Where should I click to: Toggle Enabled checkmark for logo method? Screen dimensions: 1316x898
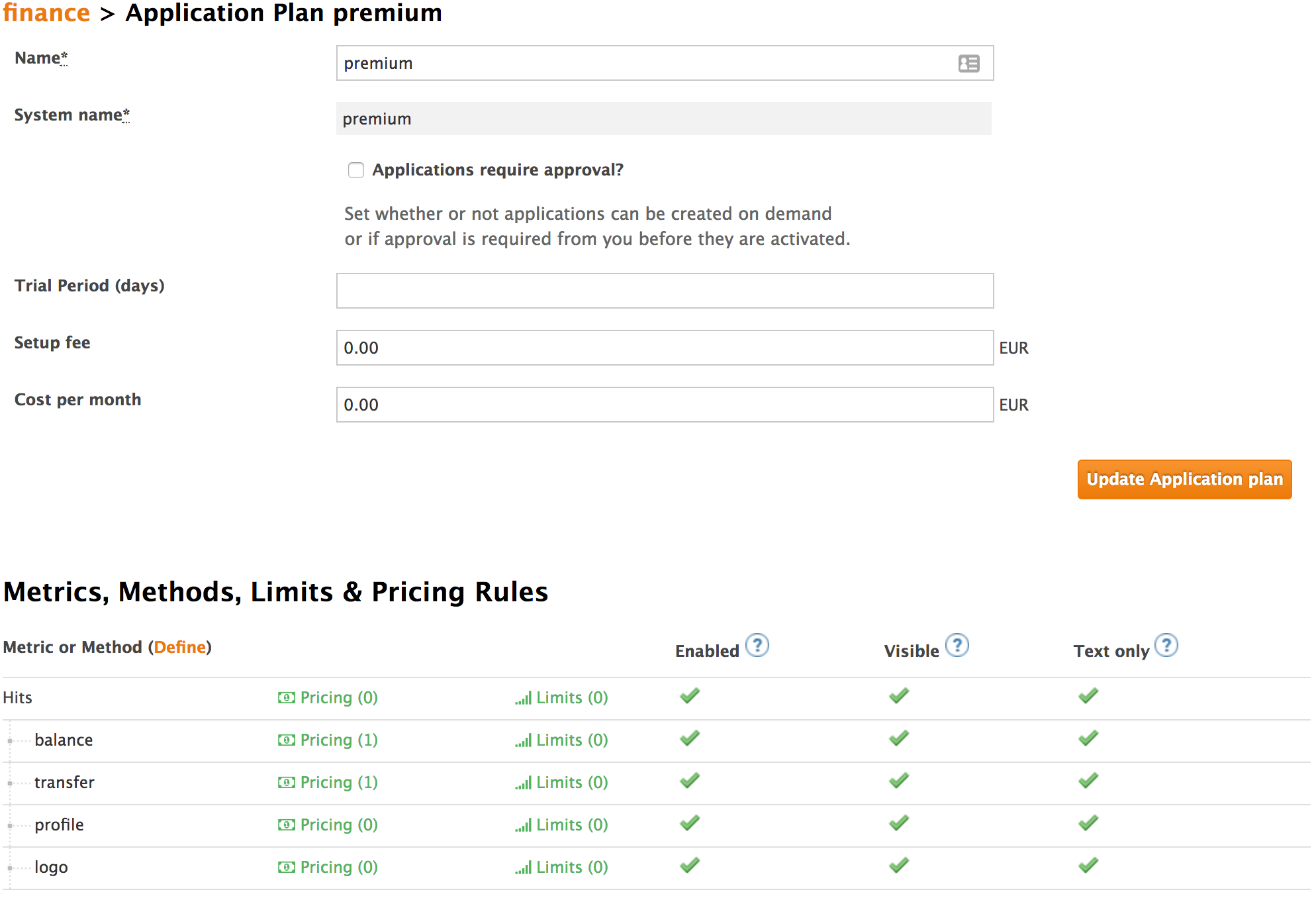pos(689,866)
